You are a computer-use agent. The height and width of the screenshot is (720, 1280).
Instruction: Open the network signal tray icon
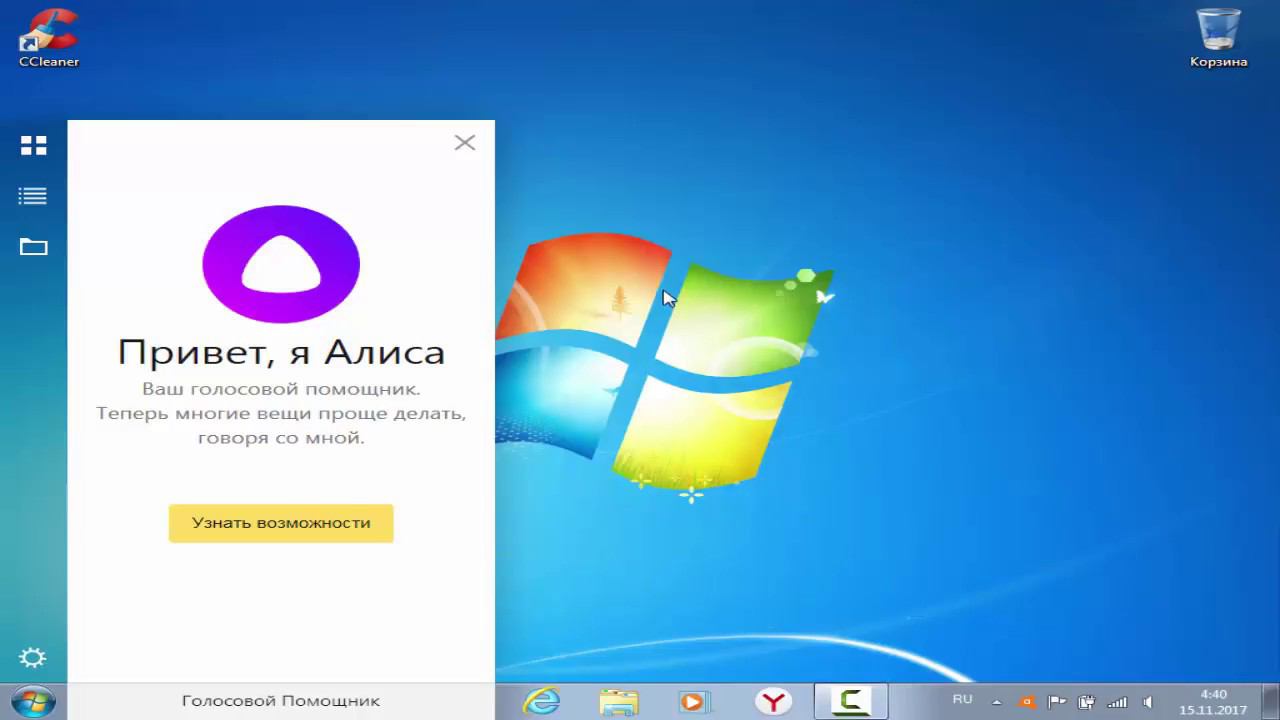point(1118,702)
